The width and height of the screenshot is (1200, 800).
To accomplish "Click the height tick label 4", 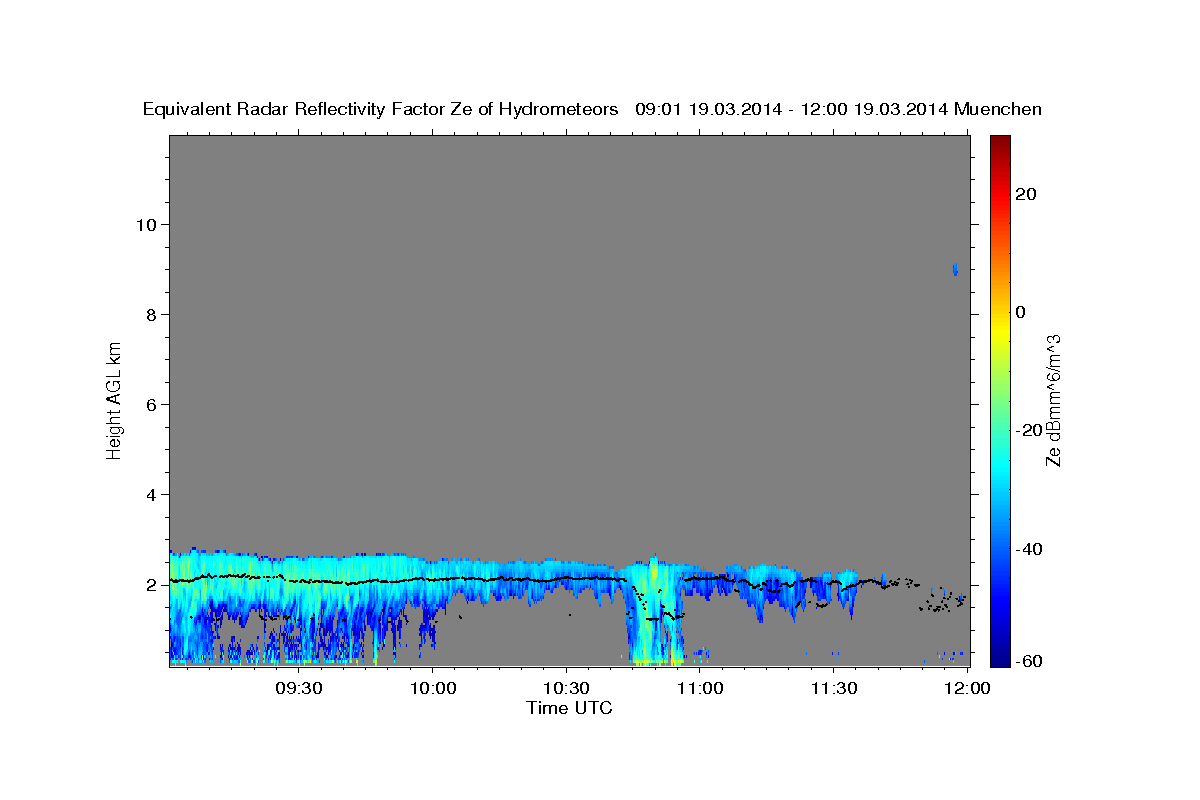I will click(150, 494).
